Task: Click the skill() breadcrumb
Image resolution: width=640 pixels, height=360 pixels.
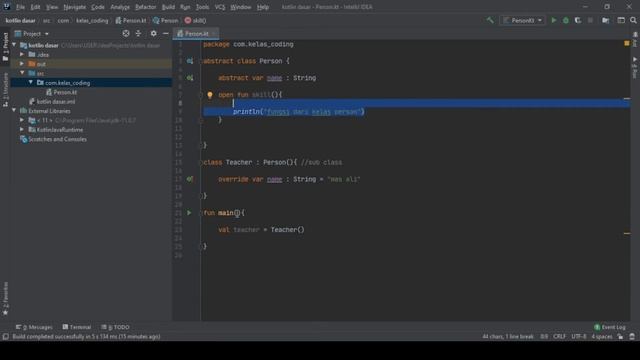Action: click(196, 20)
